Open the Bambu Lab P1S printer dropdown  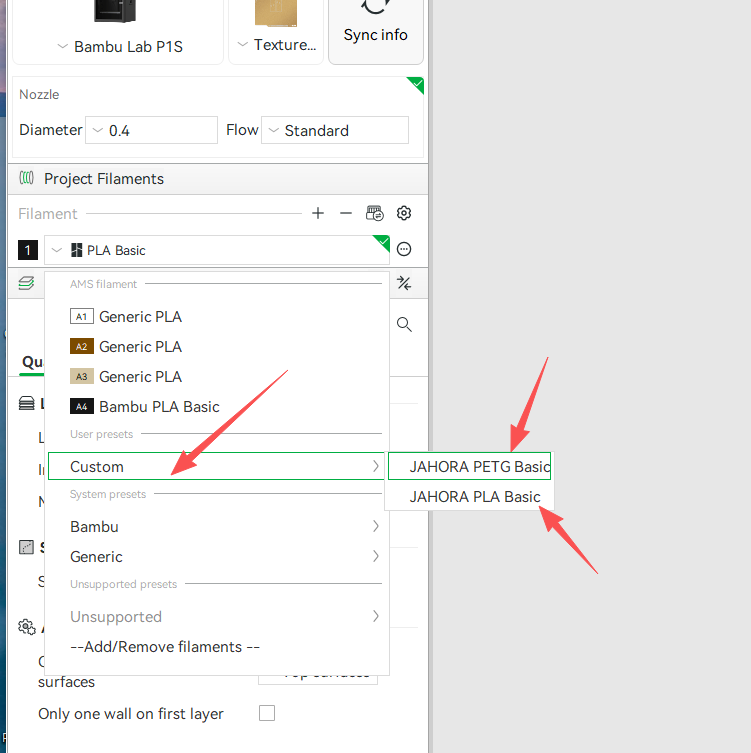pyautogui.click(x=120, y=47)
